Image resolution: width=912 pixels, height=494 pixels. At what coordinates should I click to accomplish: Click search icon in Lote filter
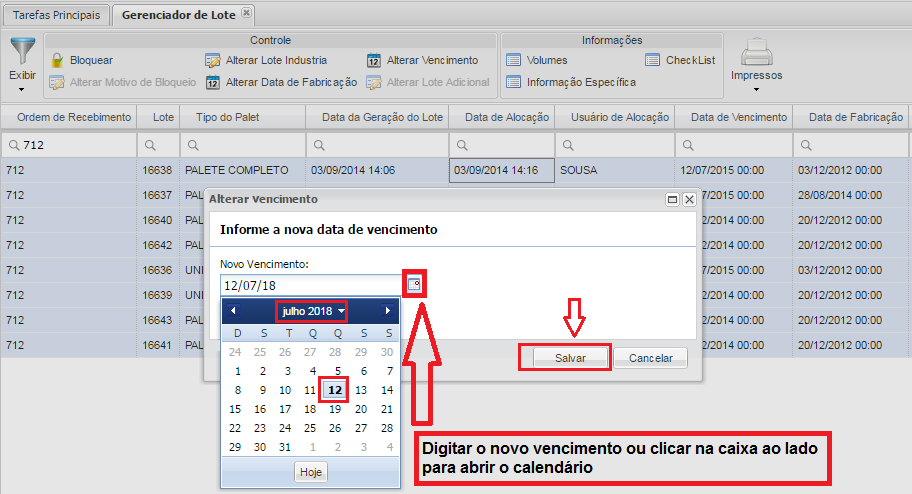click(x=150, y=145)
